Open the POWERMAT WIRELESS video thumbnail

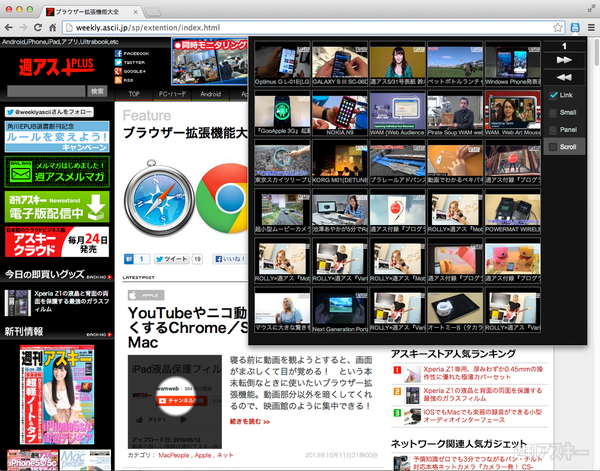point(513,211)
